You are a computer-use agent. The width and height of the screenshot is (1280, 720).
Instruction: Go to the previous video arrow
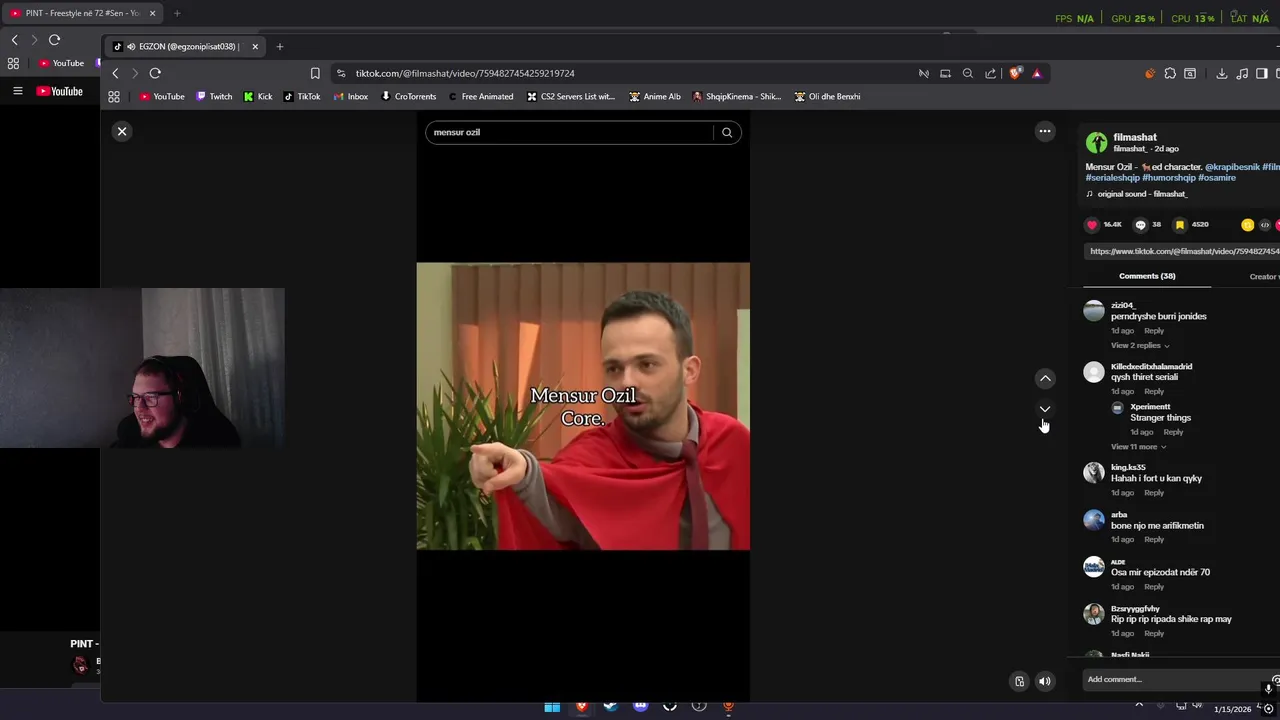click(1045, 378)
